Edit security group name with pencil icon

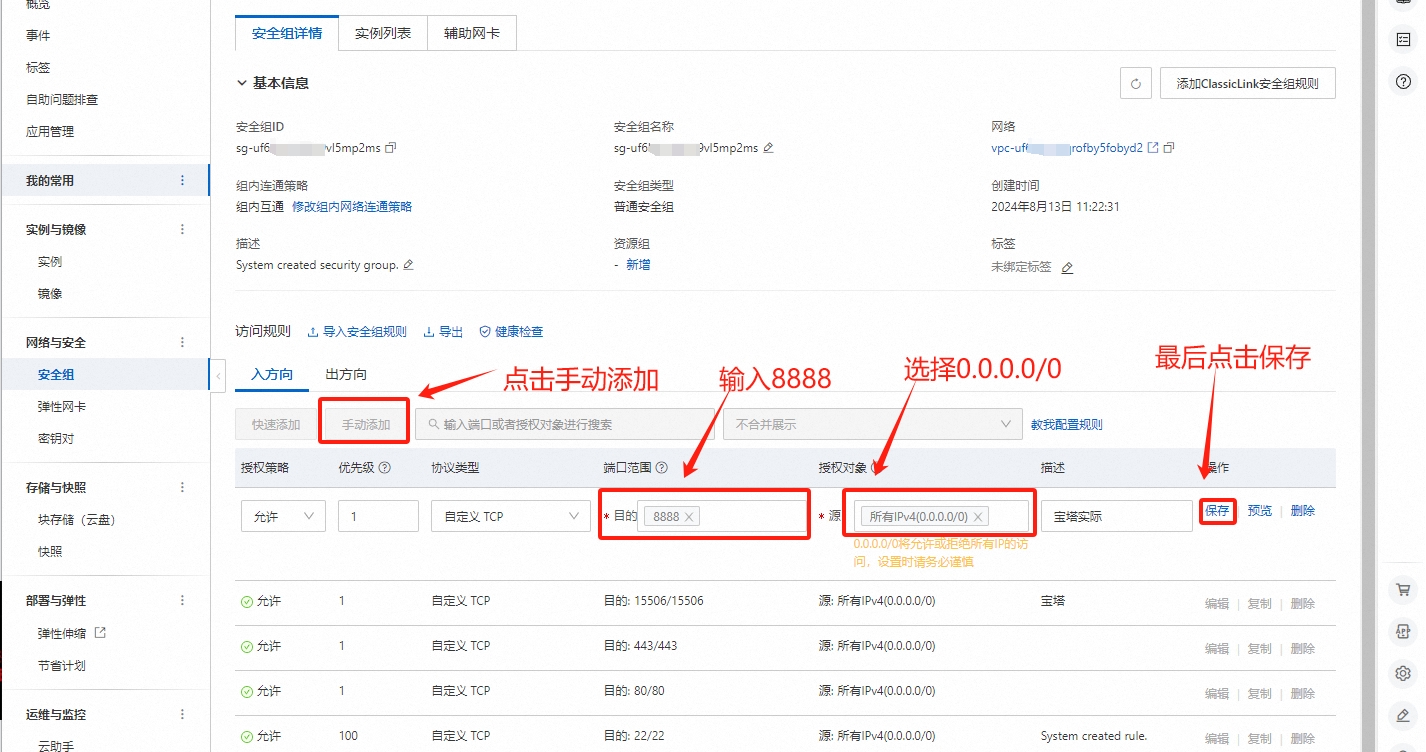pos(768,148)
